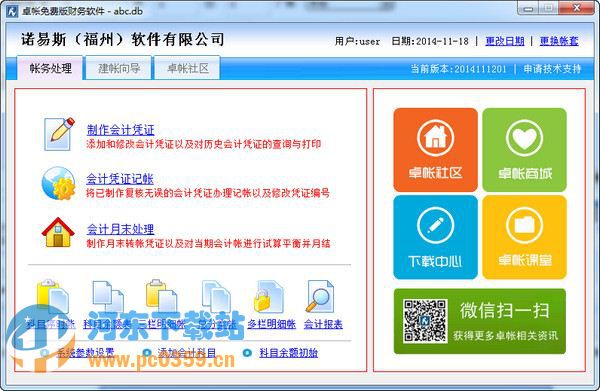Click the 用户:user label
The image size is (600, 391).
[357, 41]
